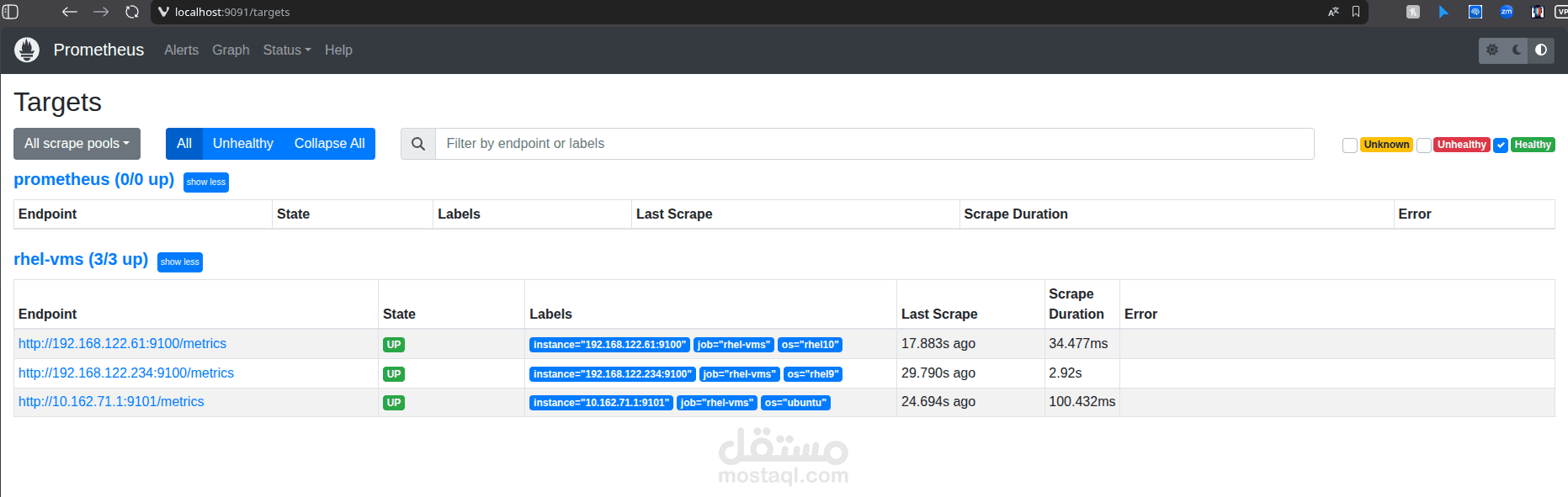Click instance="192.168.122.61:9100" label badge
1568x497 pixels.
(x=609, y=345)
